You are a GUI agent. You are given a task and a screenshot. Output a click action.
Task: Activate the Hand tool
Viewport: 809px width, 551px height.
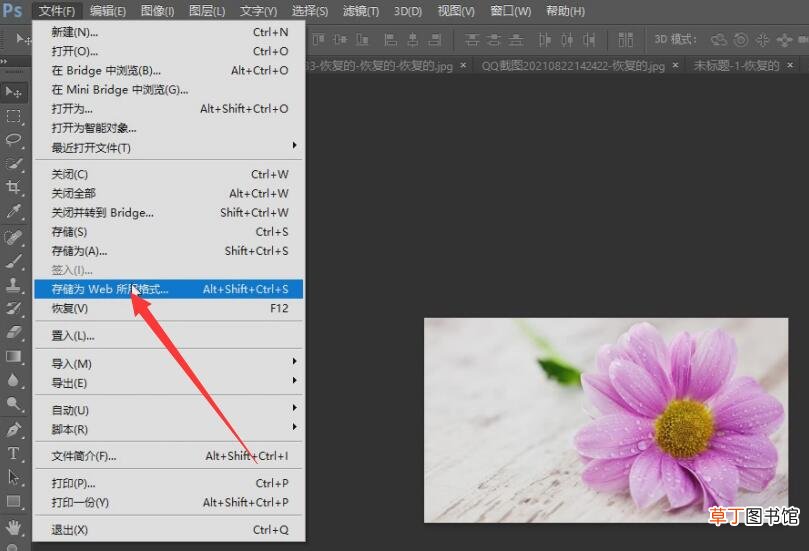13,527
